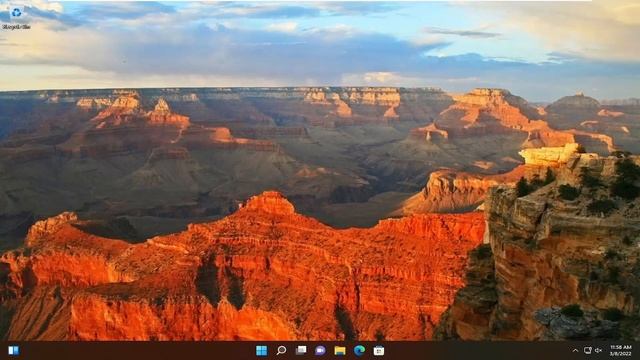Viewport: 640px width, 360px height.
Task: Launch Microsoft Edge from the taskbar
Action: pos(360,350)
